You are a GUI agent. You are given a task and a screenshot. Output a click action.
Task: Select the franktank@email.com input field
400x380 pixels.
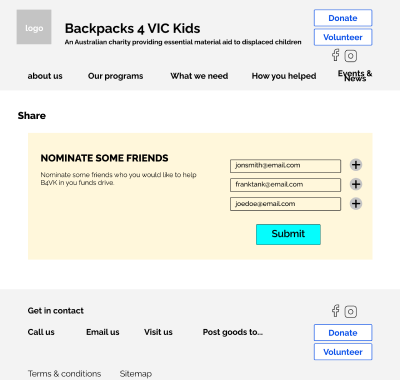point(285,185)
